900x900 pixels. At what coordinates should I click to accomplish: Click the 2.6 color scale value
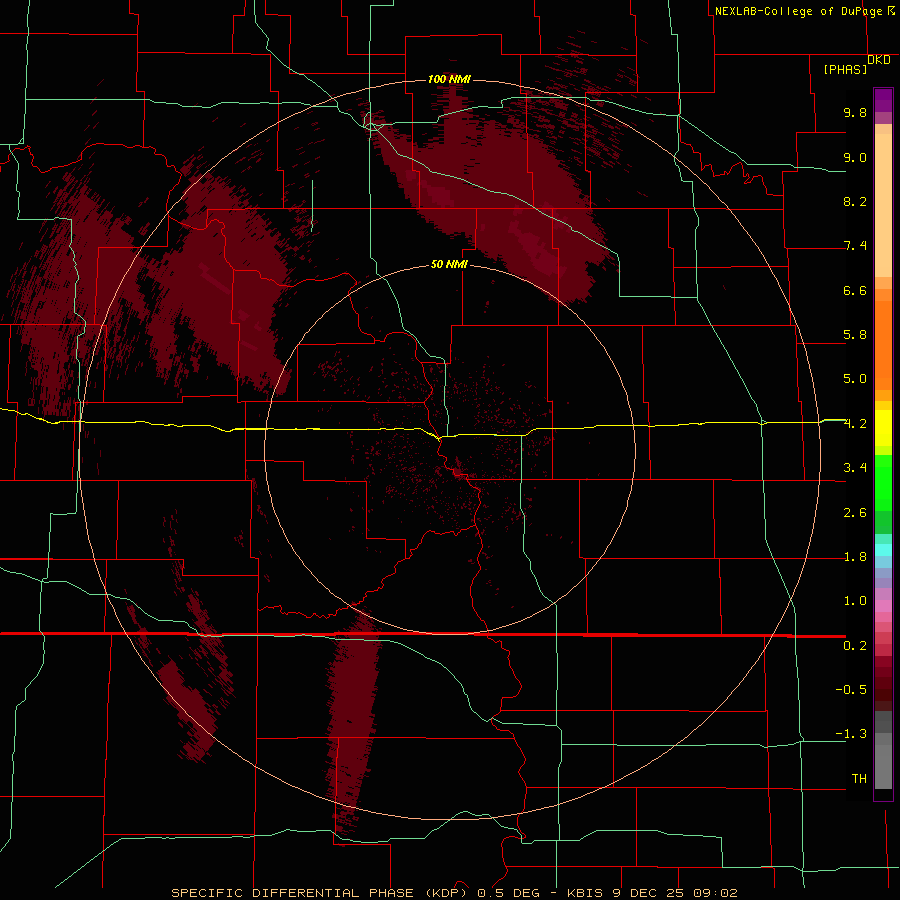855,513
